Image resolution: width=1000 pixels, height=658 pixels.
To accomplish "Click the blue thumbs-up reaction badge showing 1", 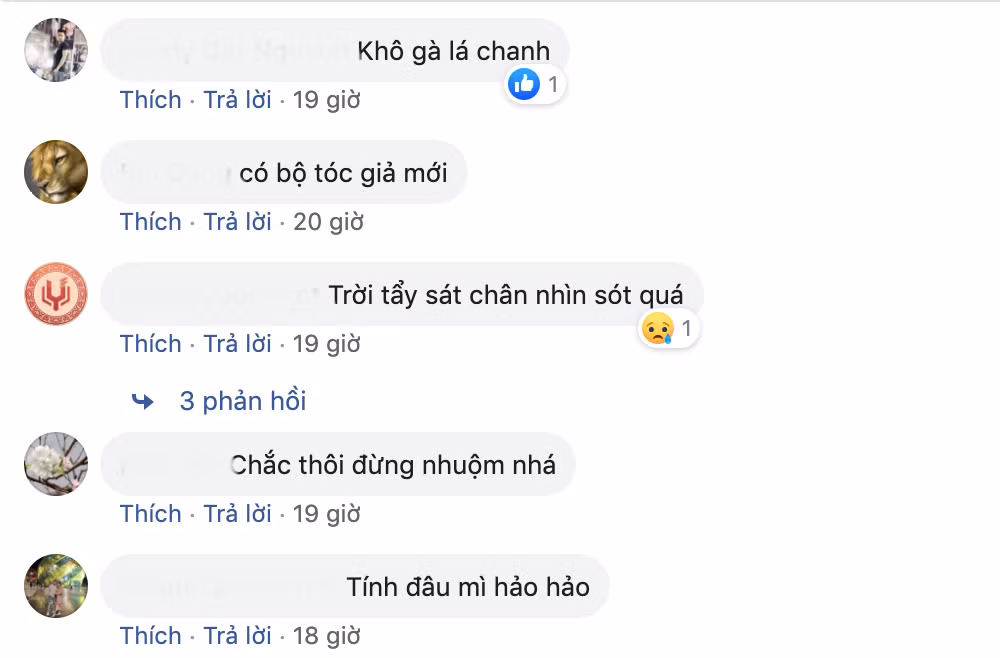I will pos(535,84).
